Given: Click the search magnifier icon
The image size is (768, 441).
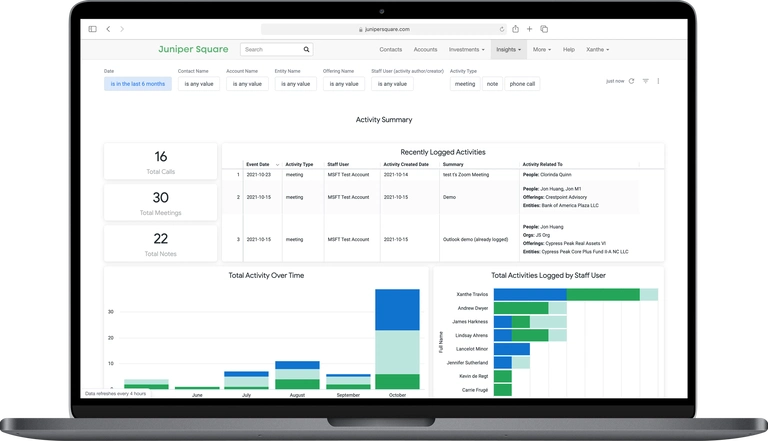Looking at the screenshot, I should coord(307,49).
